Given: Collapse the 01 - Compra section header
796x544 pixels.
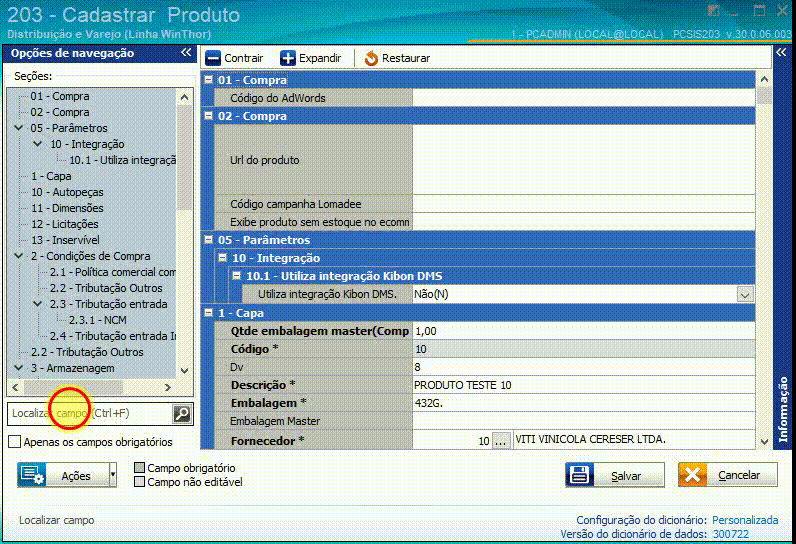Looking at the screenshot, I should point(208,80).
